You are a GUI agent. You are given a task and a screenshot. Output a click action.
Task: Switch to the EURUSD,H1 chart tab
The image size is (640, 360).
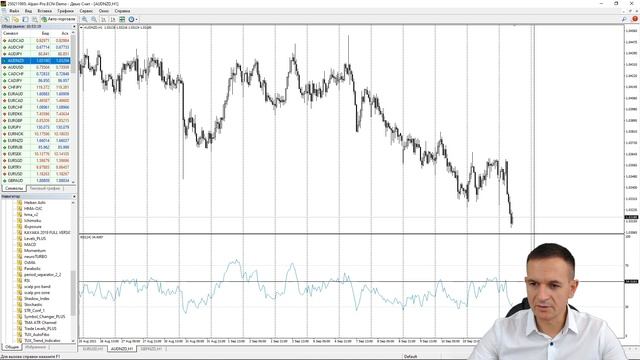[93, 349]
